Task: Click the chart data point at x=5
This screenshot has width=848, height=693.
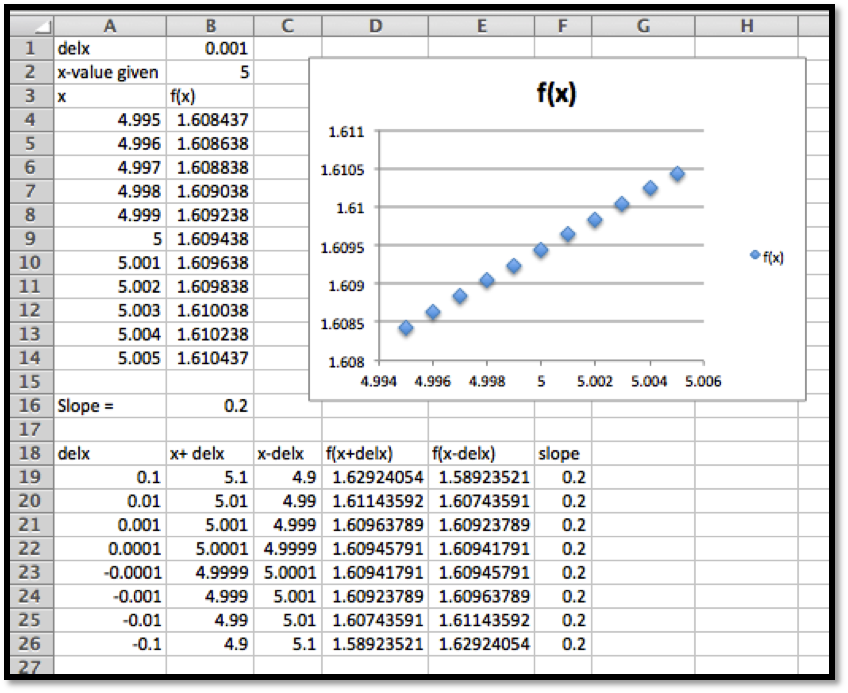Action: coord(541,250)
